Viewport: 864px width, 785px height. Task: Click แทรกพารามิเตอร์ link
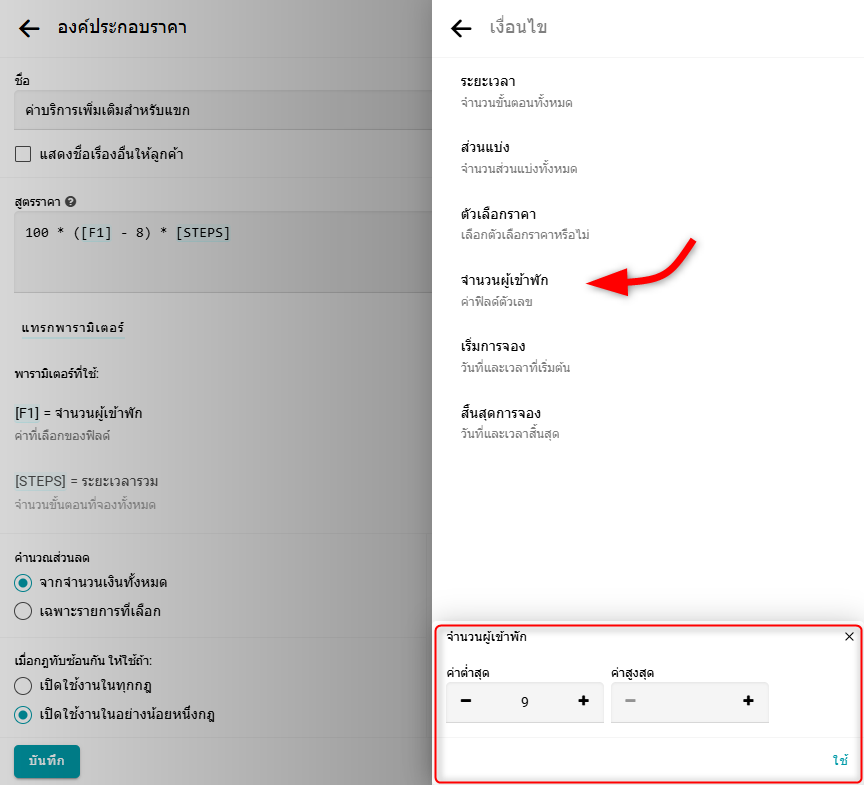click(73, 327)
